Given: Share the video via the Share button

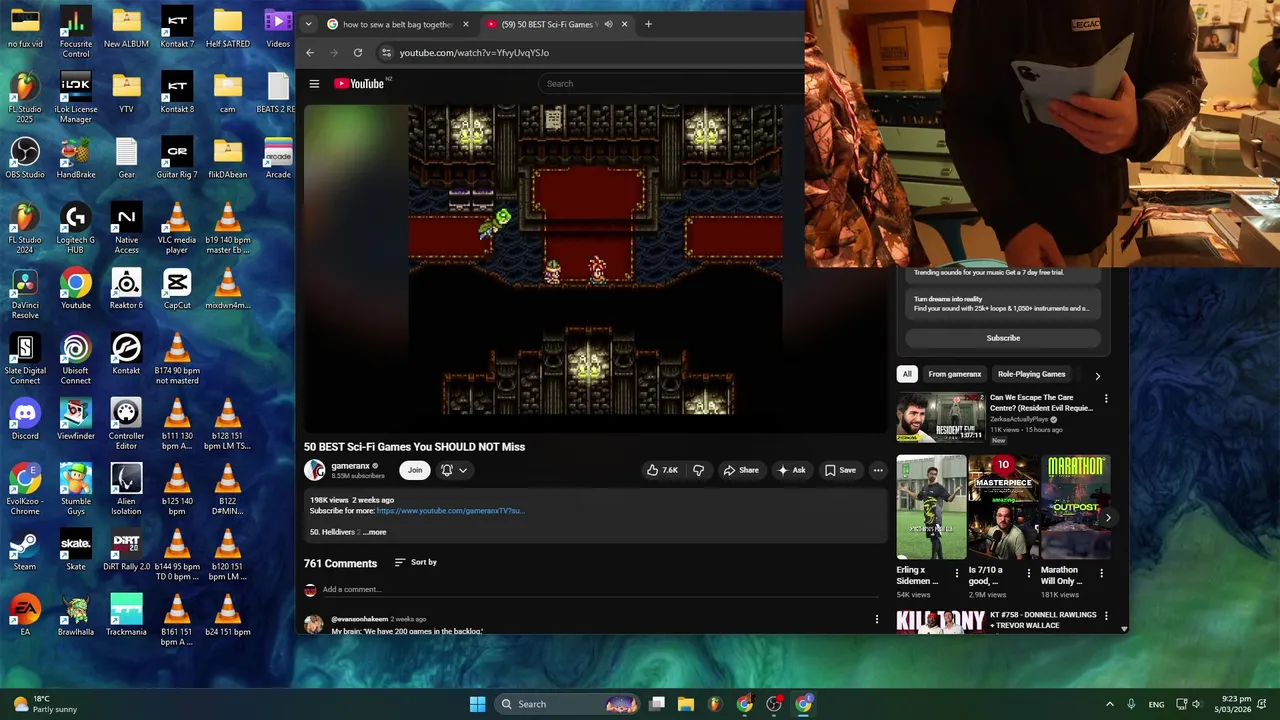Looking at the screenshot, I should (x=741, y=470).
